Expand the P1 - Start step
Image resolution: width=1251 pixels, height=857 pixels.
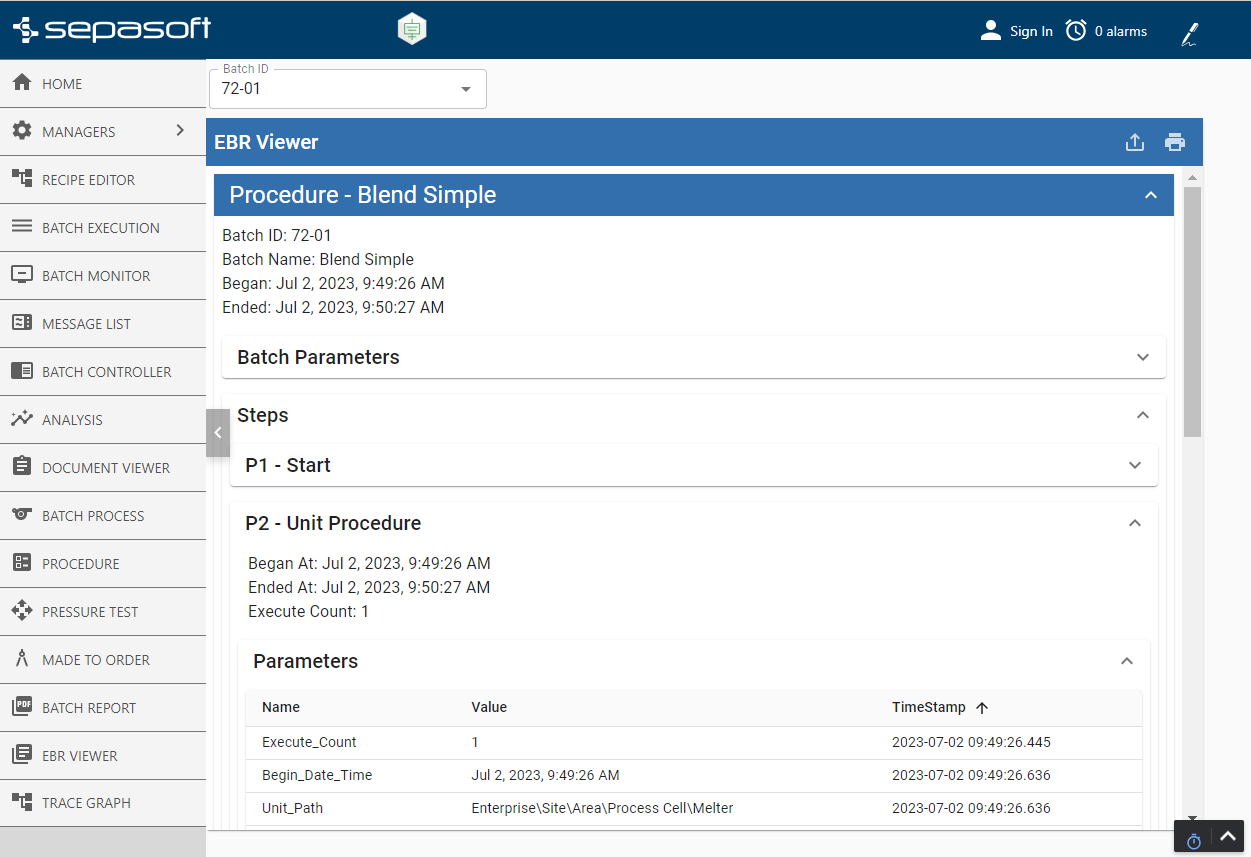[x=1135, y=465]
